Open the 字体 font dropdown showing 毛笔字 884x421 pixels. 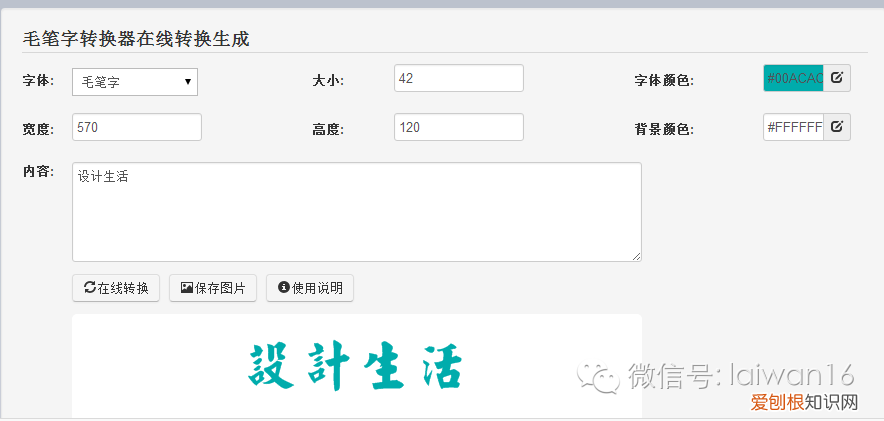click(135, 82)
